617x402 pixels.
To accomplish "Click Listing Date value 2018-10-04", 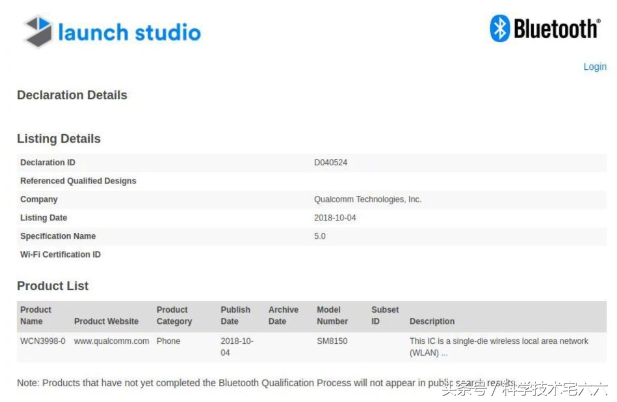I will [x=335, y=218].
